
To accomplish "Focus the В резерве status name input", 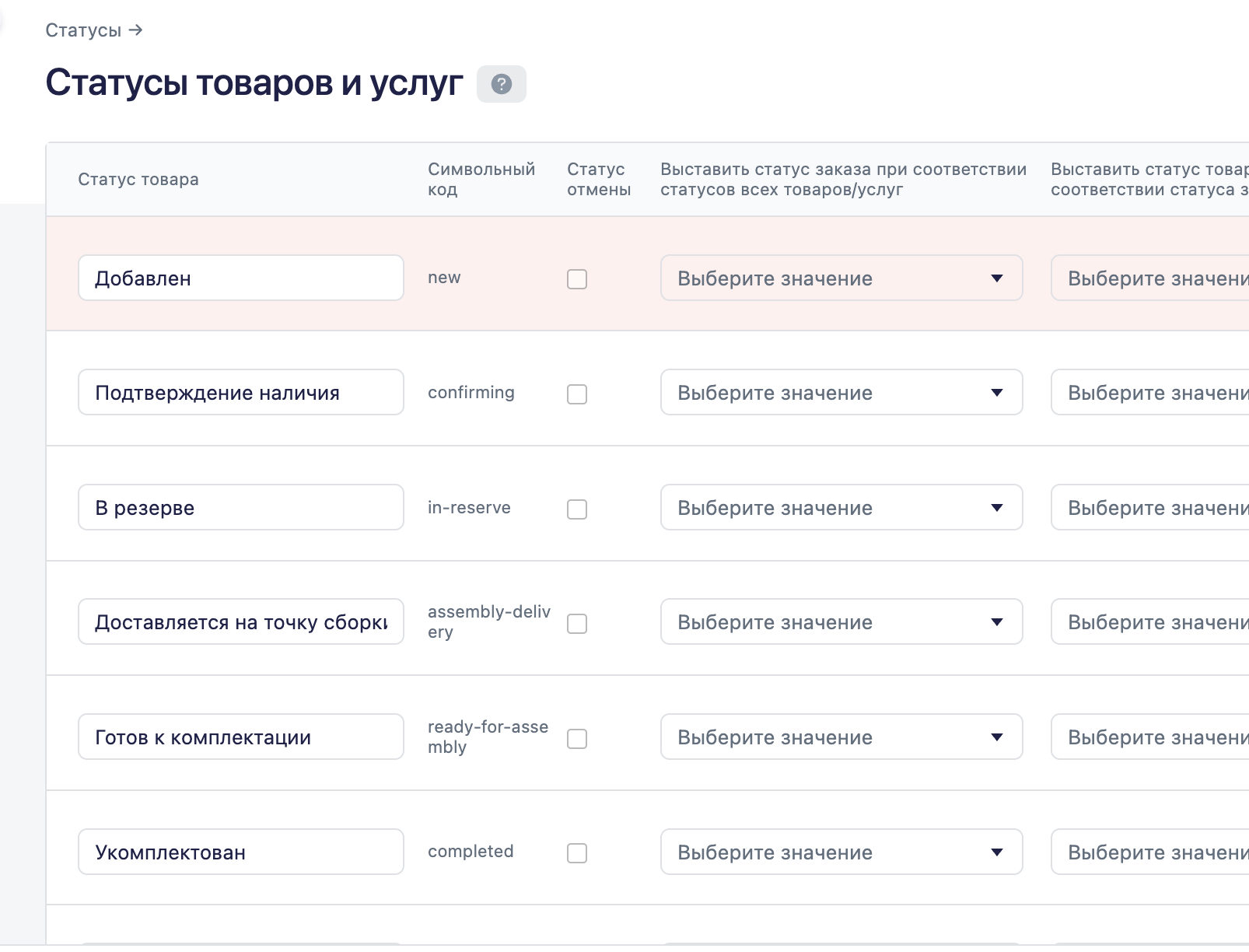I will (240, 508).
